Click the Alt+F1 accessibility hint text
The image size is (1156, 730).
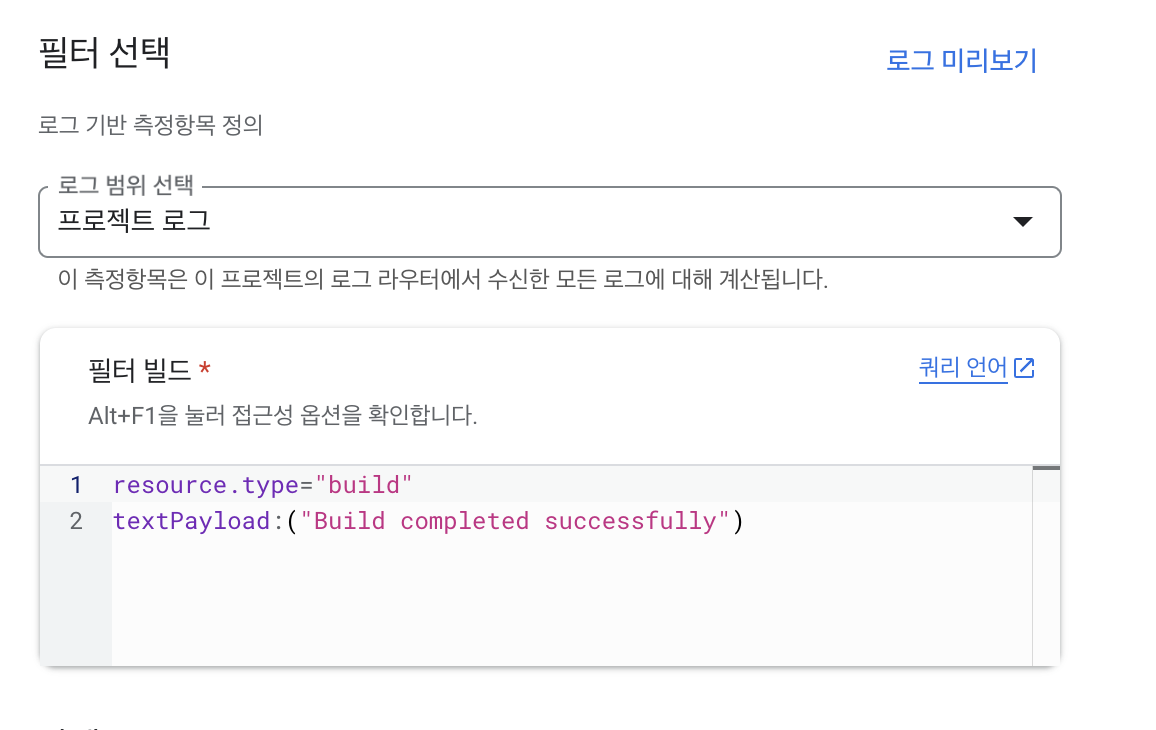click(282, 415)
